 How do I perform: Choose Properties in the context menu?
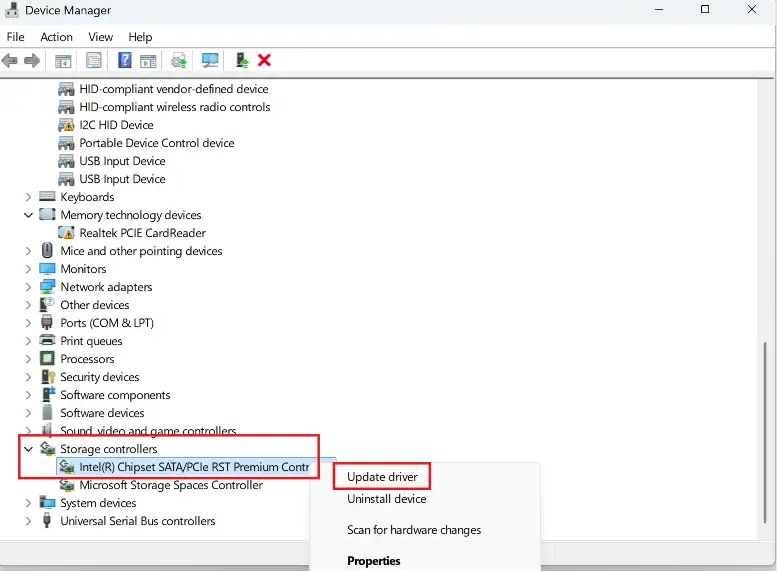point(374,561)
